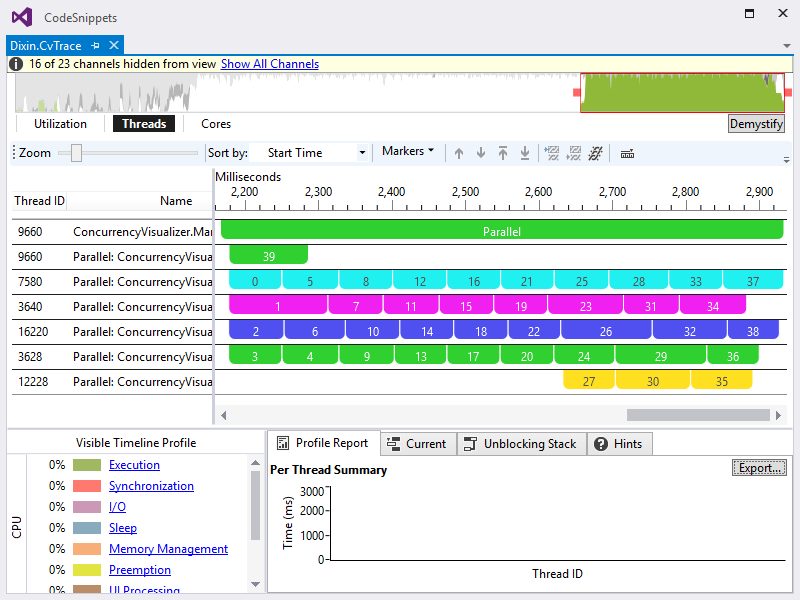Click the Thread ID column header
The height and width of the screenshot is (600, 800).
[x=39, y=201]
